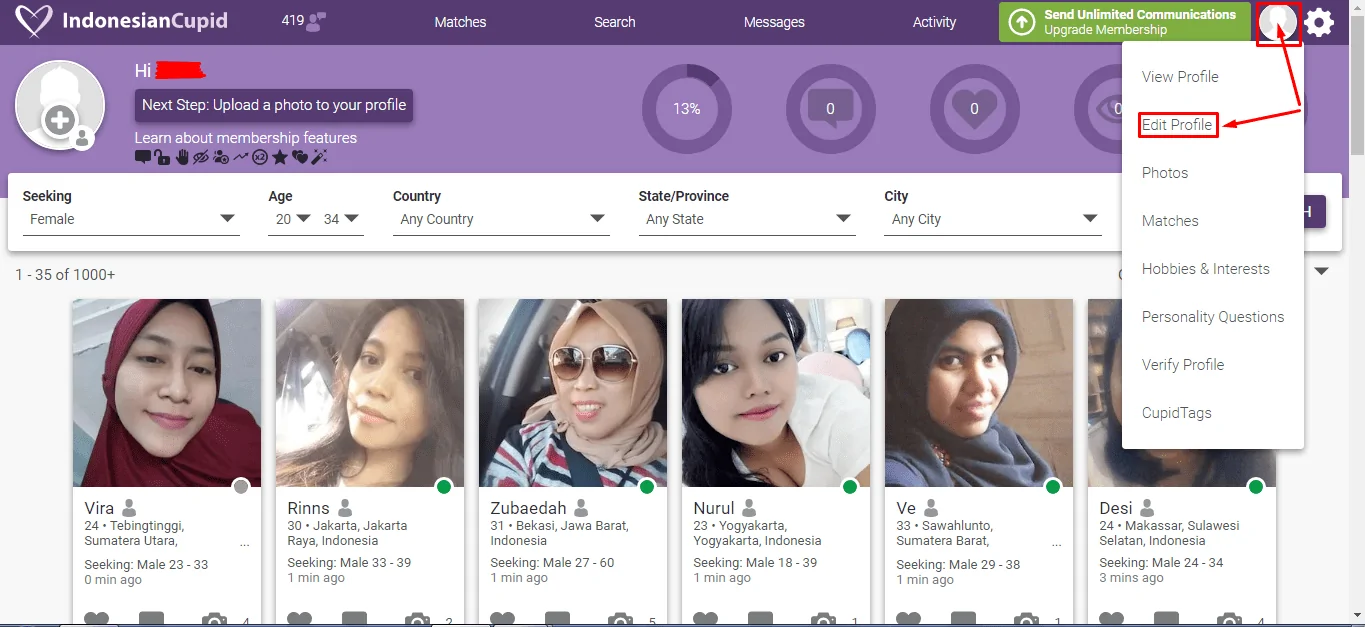
Task: Click the person icon beside Vira
Action: pyautogui.click(x=129, y=508)
